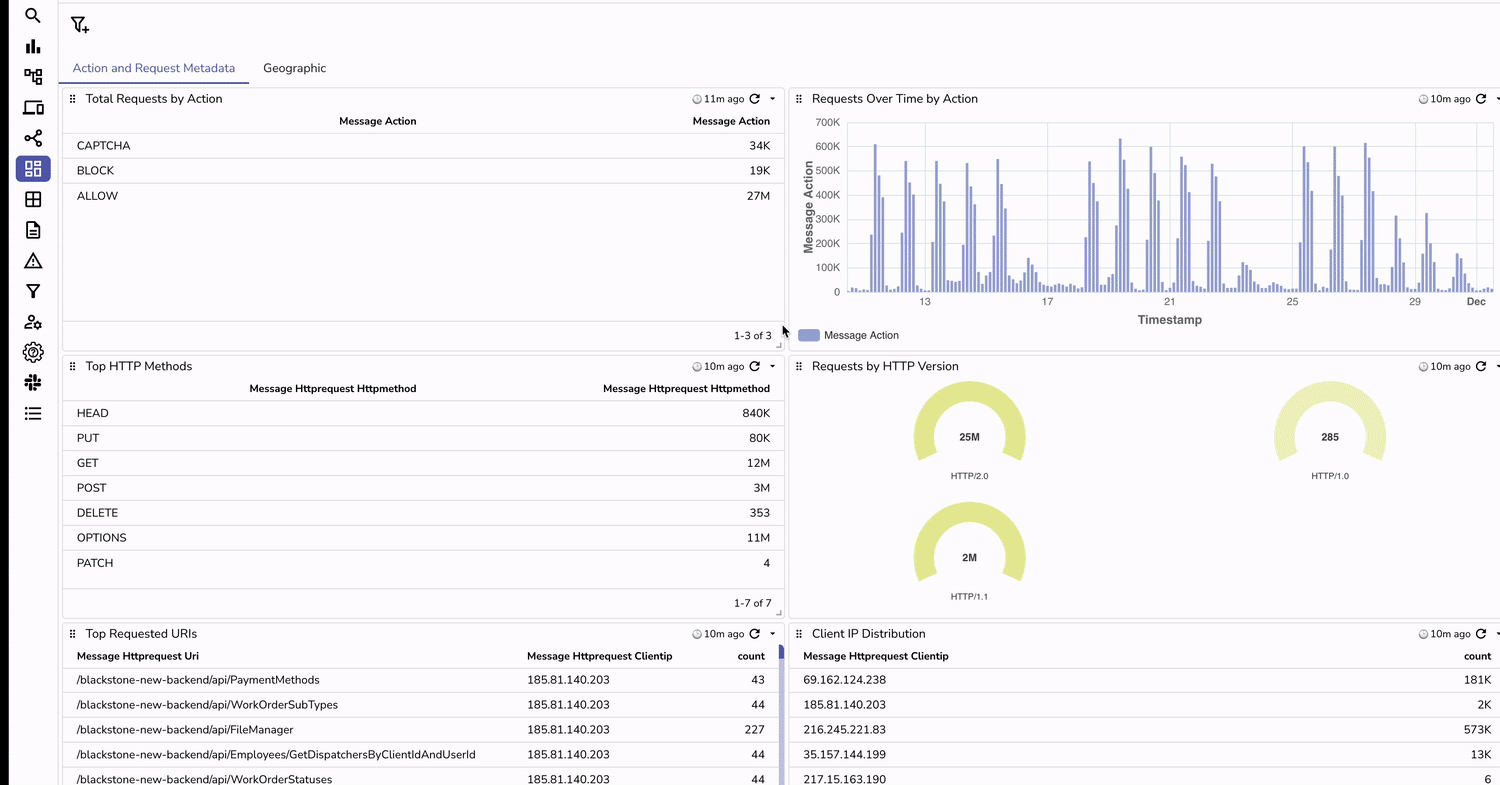
Task: Open the alerts warning triangle icon
Action: tap(33, 260)
